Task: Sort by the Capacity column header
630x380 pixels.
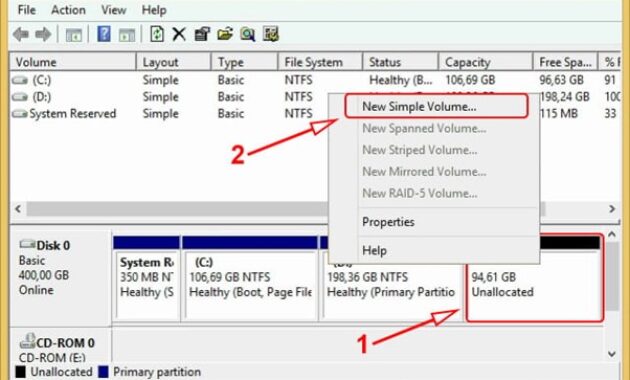Action: (x=485, y=62)
